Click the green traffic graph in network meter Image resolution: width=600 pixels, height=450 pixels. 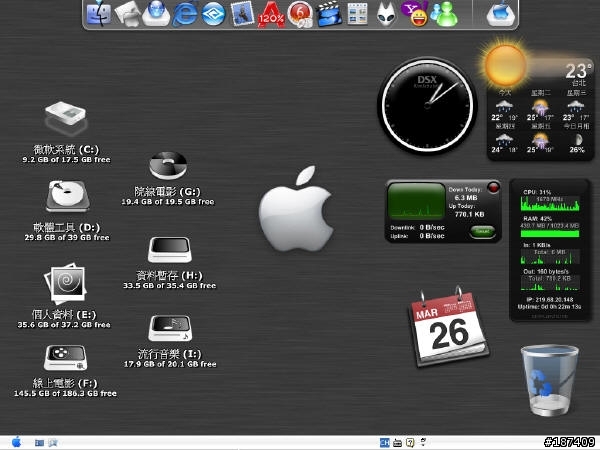[416, 201]
